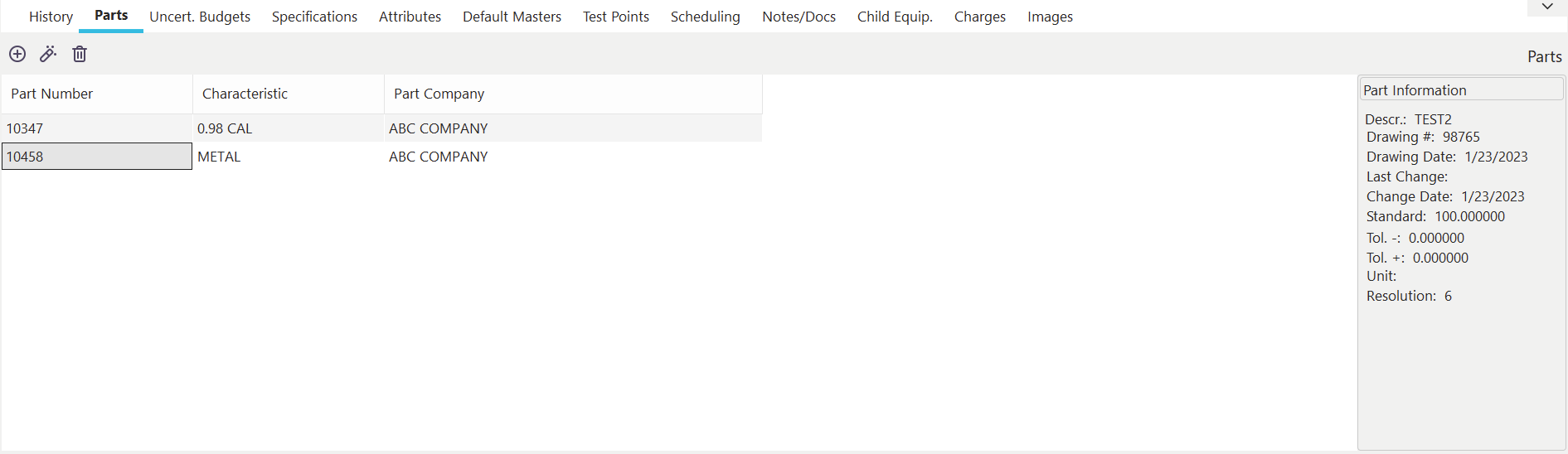The height and width of the screenshot is (454, 1568).
Task: Click the add part plus icon
Action: [x=17, y=55]
